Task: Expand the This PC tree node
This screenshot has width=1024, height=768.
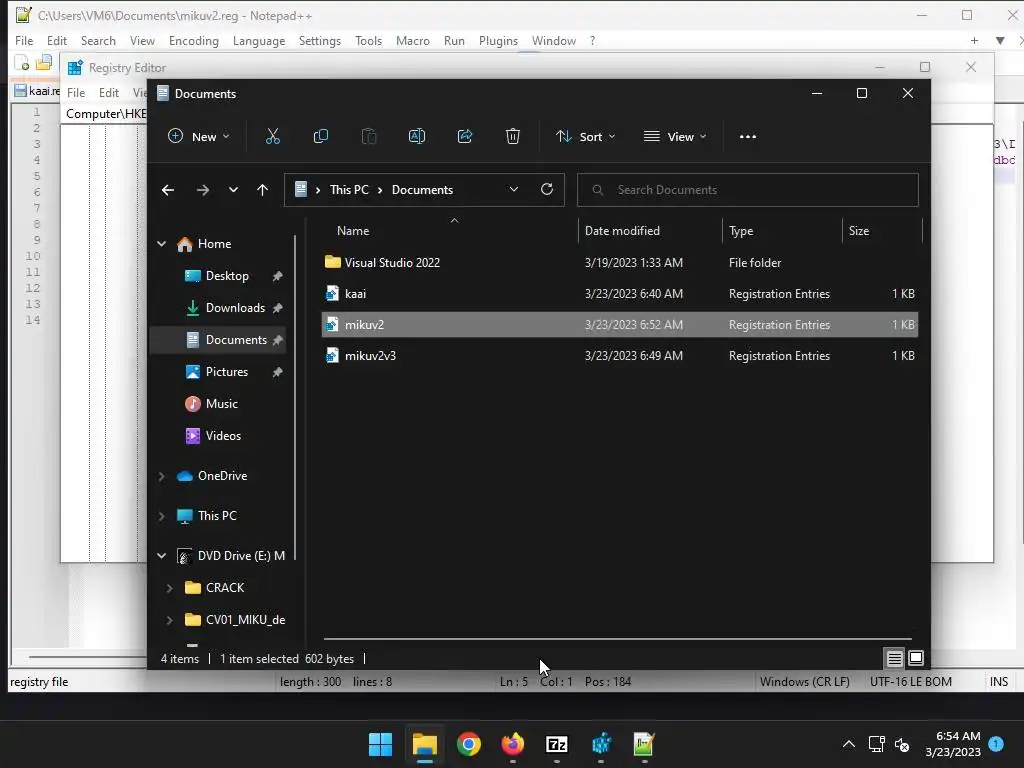Action: pos(161,516)
